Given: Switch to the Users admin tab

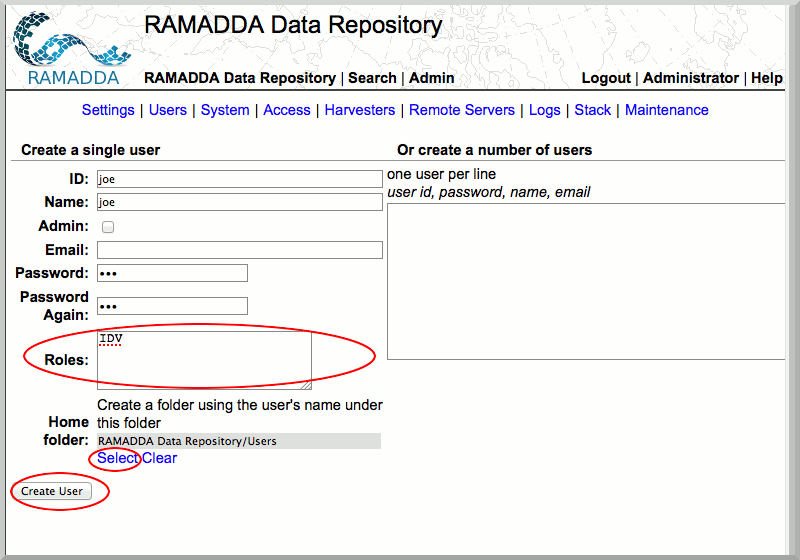Looking at the screenshot, I should pyautogui.click(x=168, y=110).
